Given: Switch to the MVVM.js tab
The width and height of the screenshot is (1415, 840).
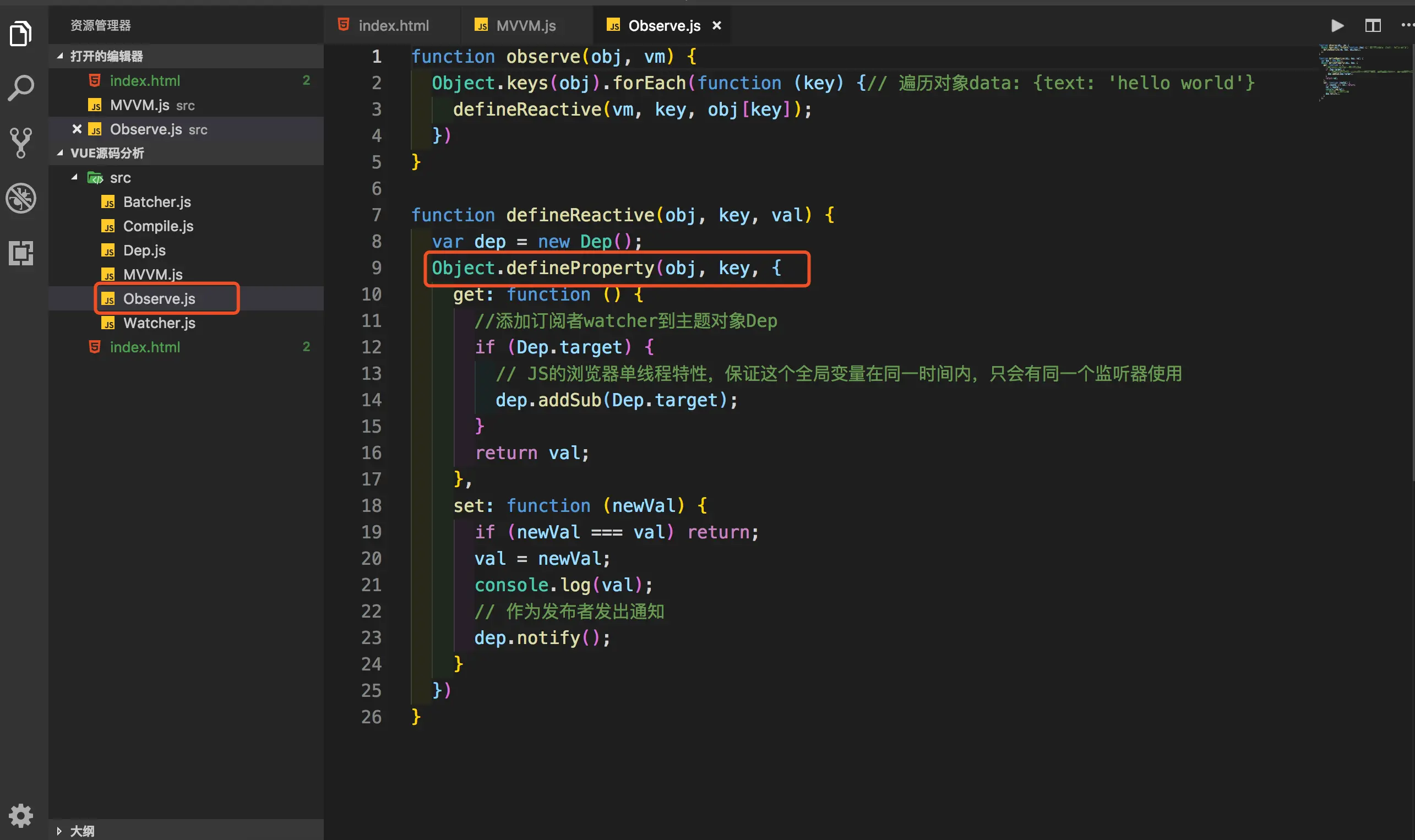Looking at the screenshot, I should 525,25.
